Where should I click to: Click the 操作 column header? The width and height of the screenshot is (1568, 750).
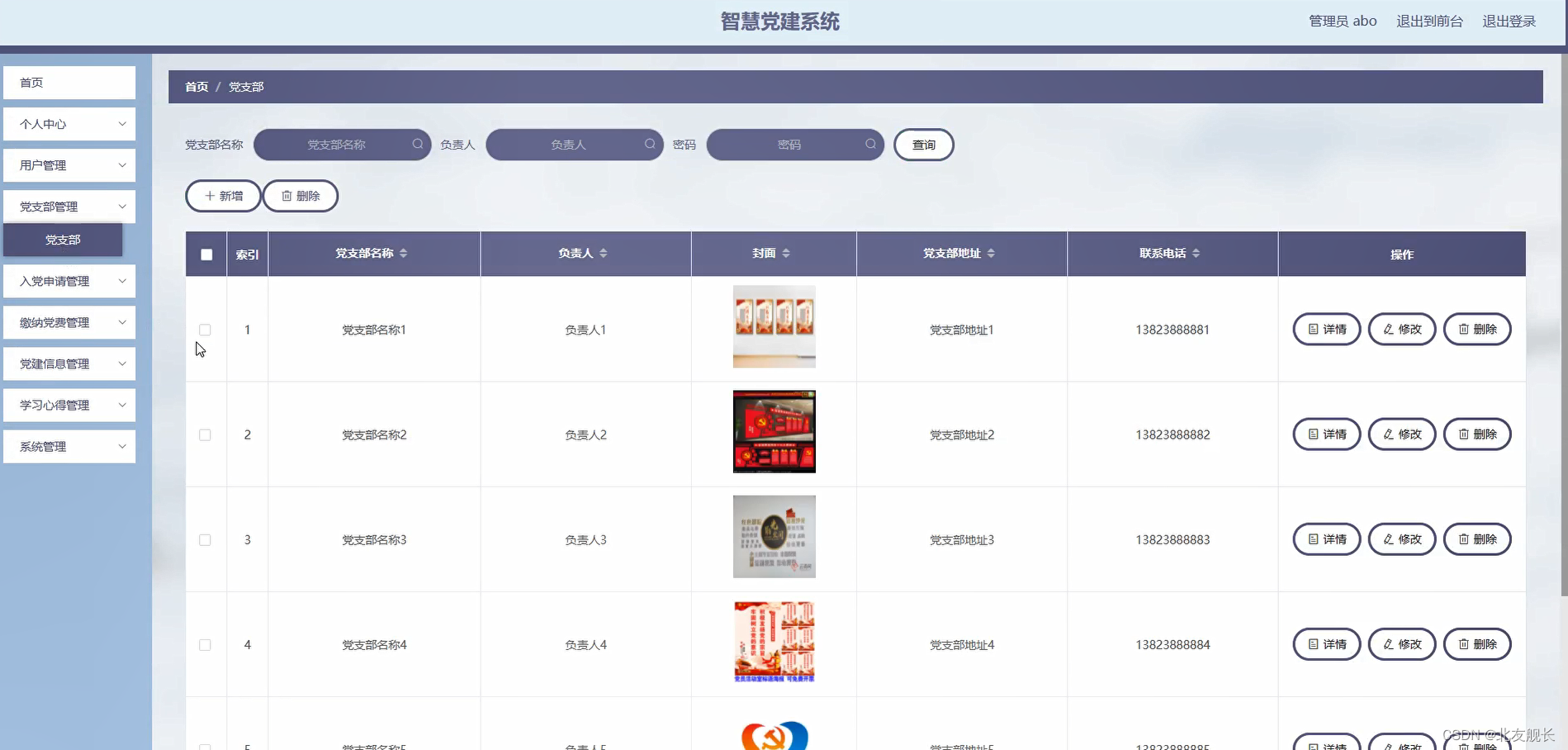1402,254
